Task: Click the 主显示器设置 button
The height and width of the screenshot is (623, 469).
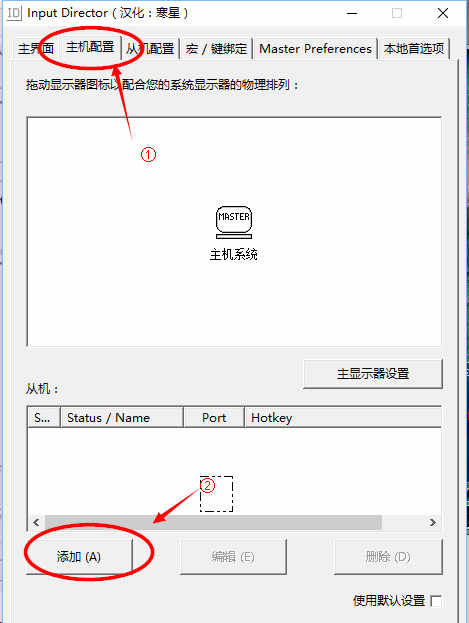Action: (373, 373)
